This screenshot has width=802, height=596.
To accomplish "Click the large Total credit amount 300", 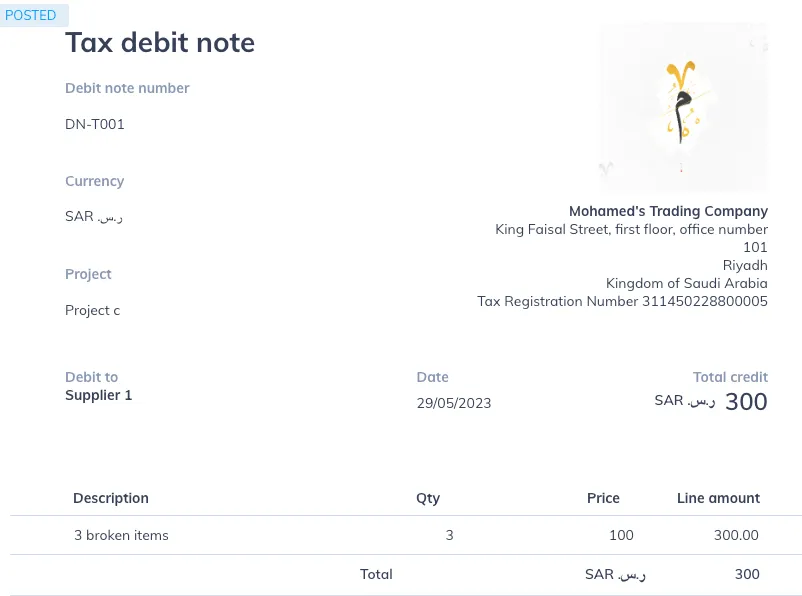I will (746, 402).
